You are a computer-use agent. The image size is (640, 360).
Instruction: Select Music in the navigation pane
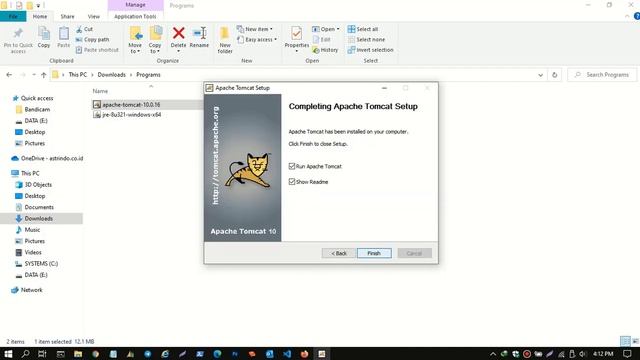click(32, 230)
